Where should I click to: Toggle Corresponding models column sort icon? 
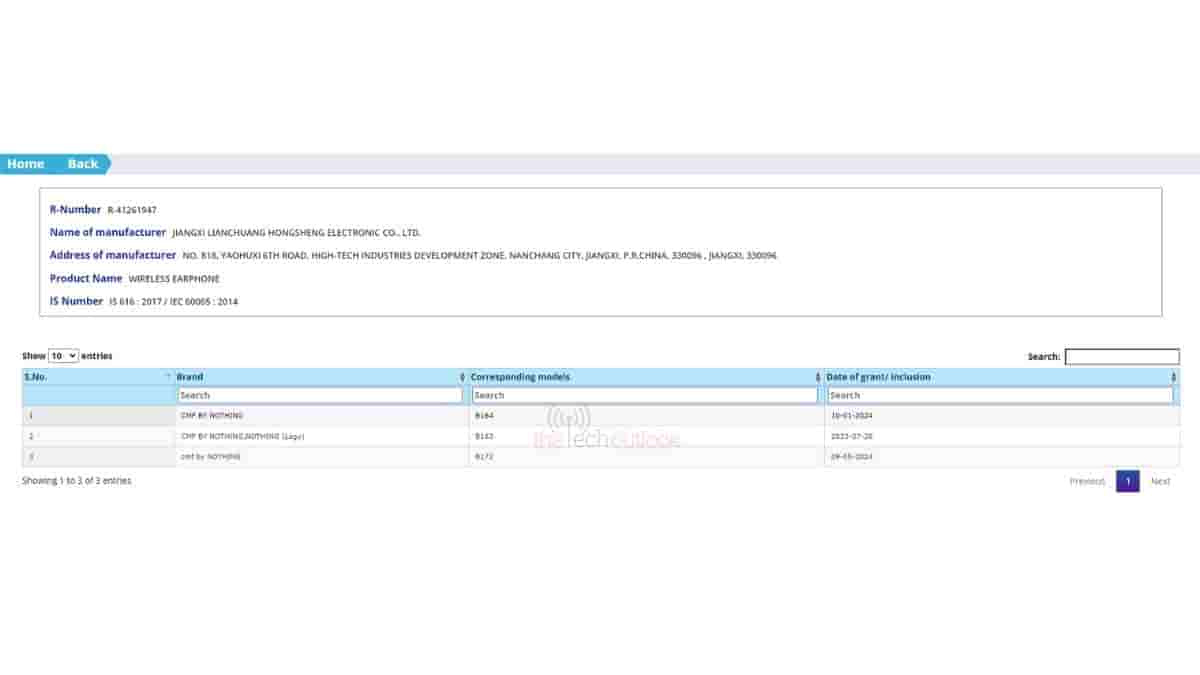[x=818, y=377]
